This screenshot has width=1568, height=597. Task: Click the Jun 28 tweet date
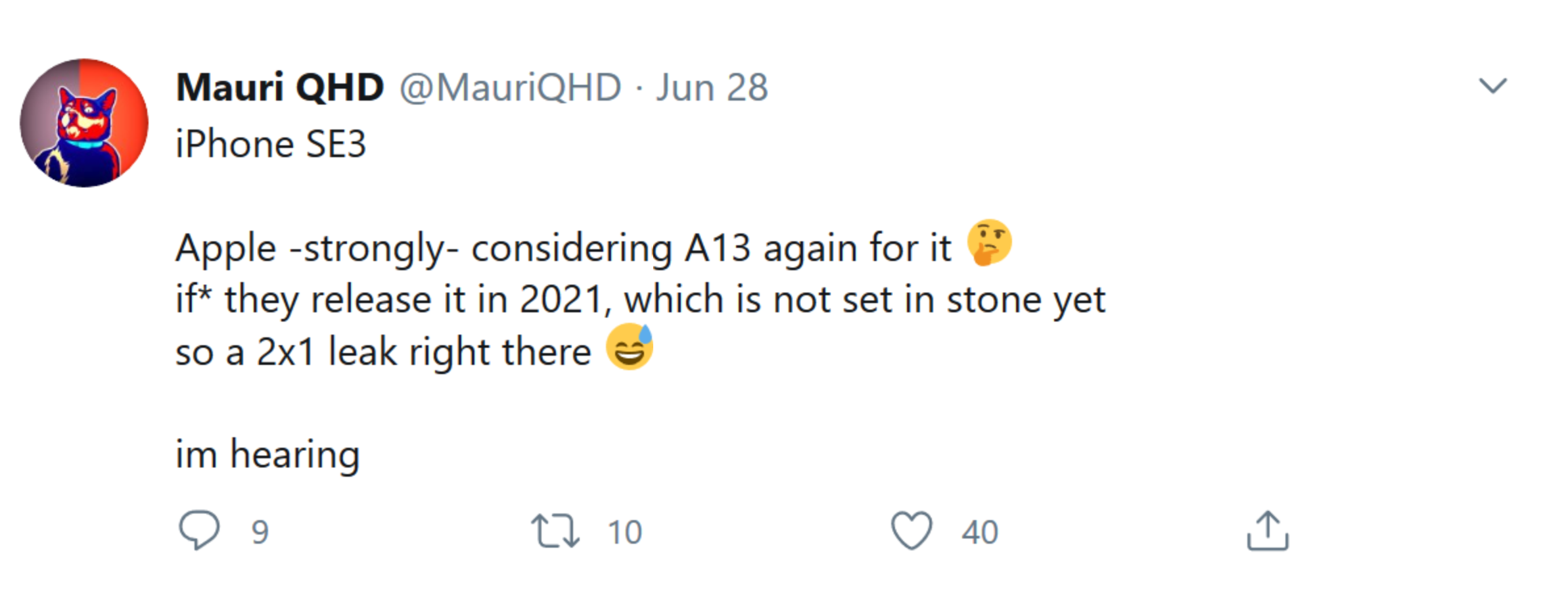click(x=712, y=87)
